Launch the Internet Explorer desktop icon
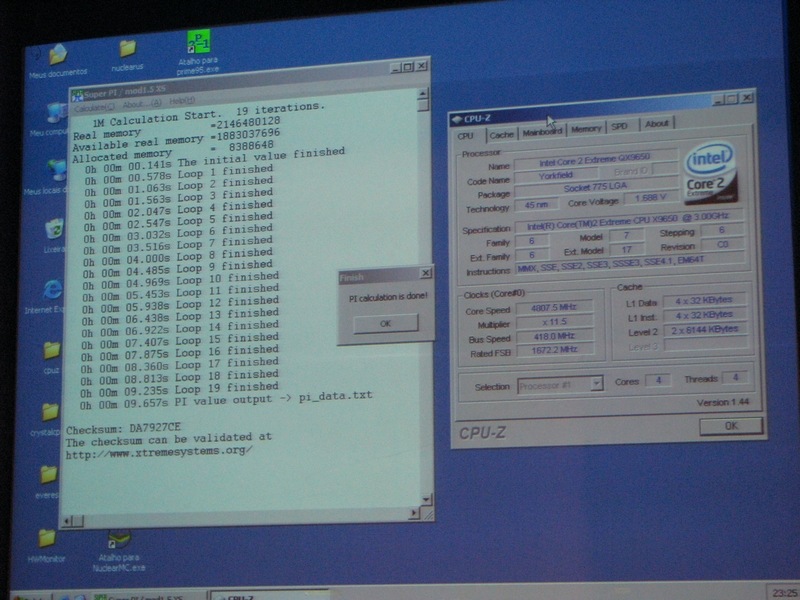 (52, 290)
